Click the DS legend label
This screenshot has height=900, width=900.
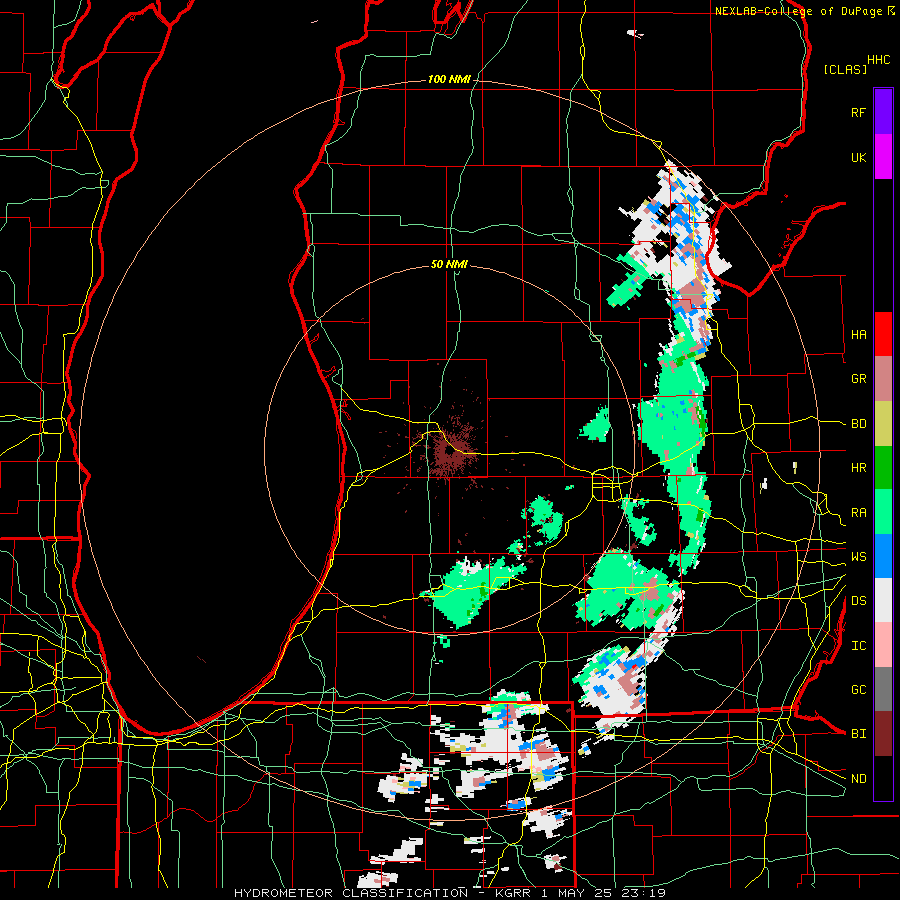[x=858, y=601]
